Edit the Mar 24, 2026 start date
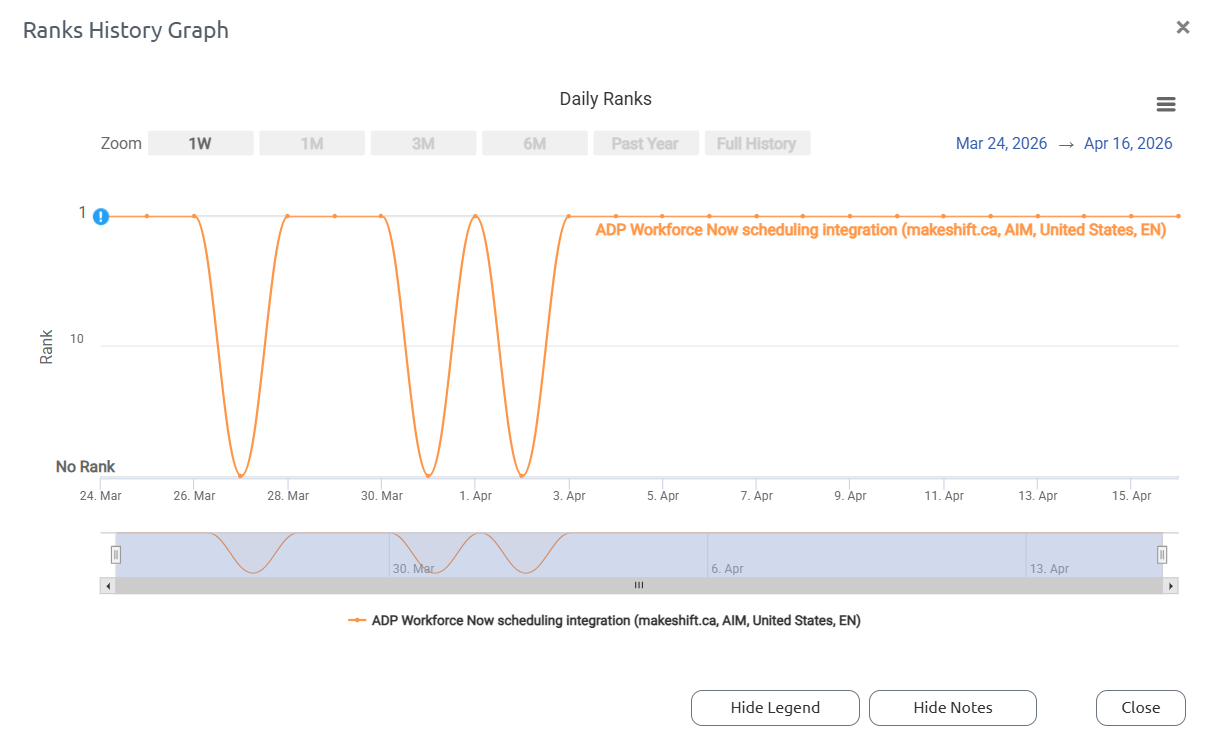This screenshot has height=733, width=1207. [x=1001, y=143]
